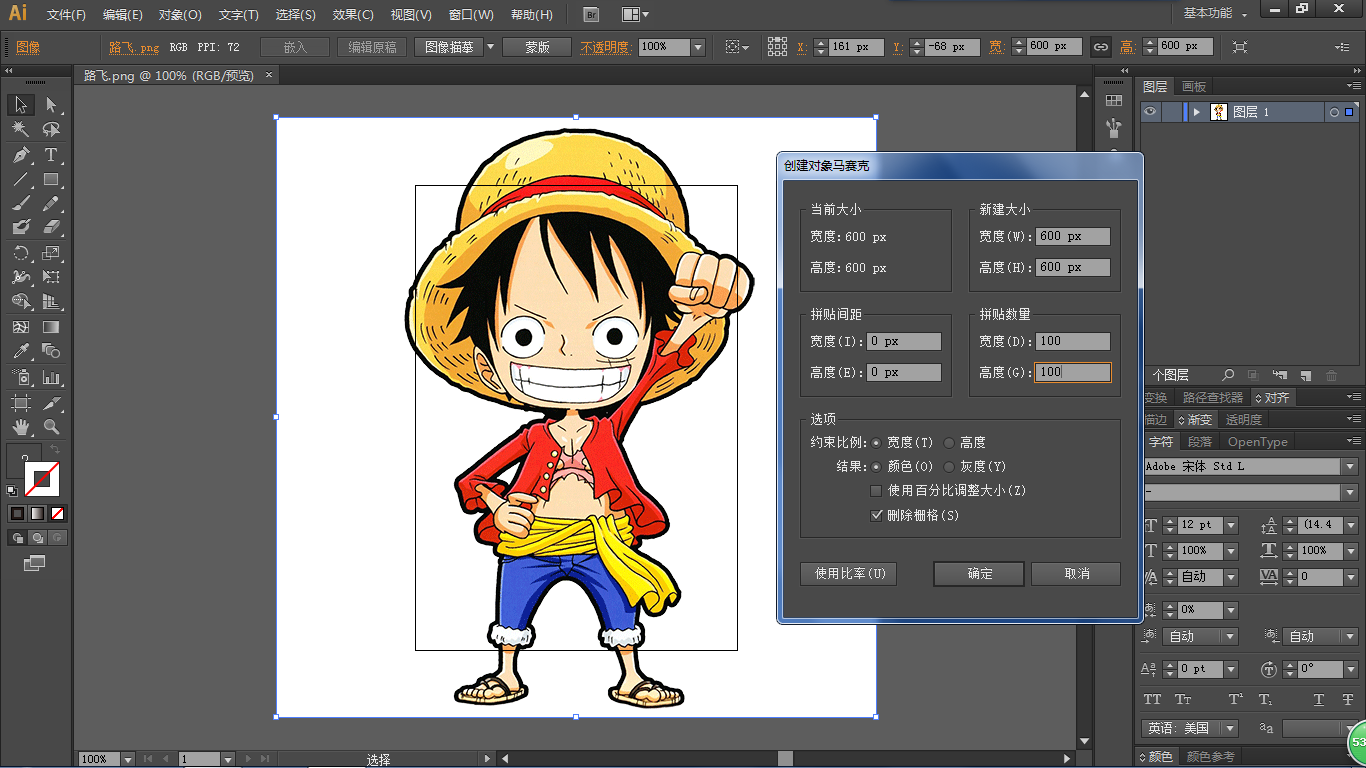The height and width of the screenshot is (768, 1366).
Task: Select the Shape Builder tool
Action: (21, 302)
